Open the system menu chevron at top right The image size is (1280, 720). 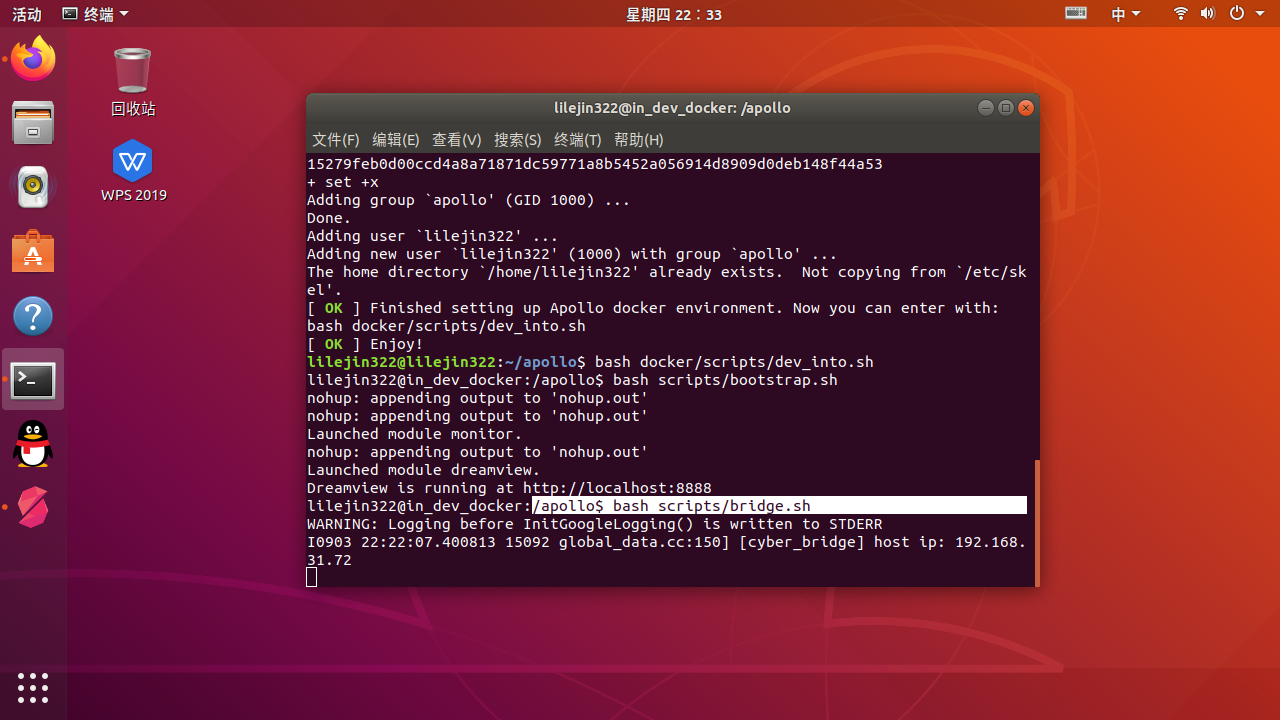coord(1258,14)
